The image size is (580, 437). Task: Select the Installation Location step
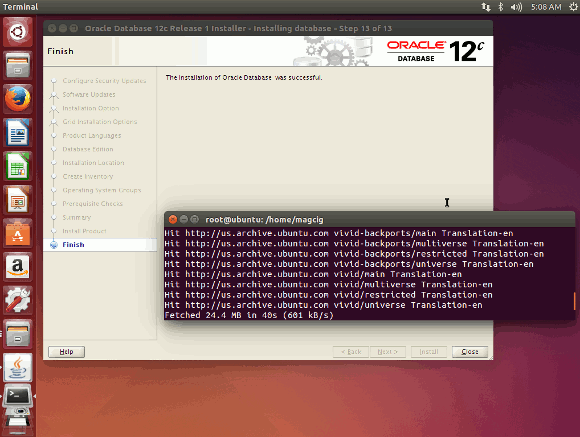(x=93, y=162)
